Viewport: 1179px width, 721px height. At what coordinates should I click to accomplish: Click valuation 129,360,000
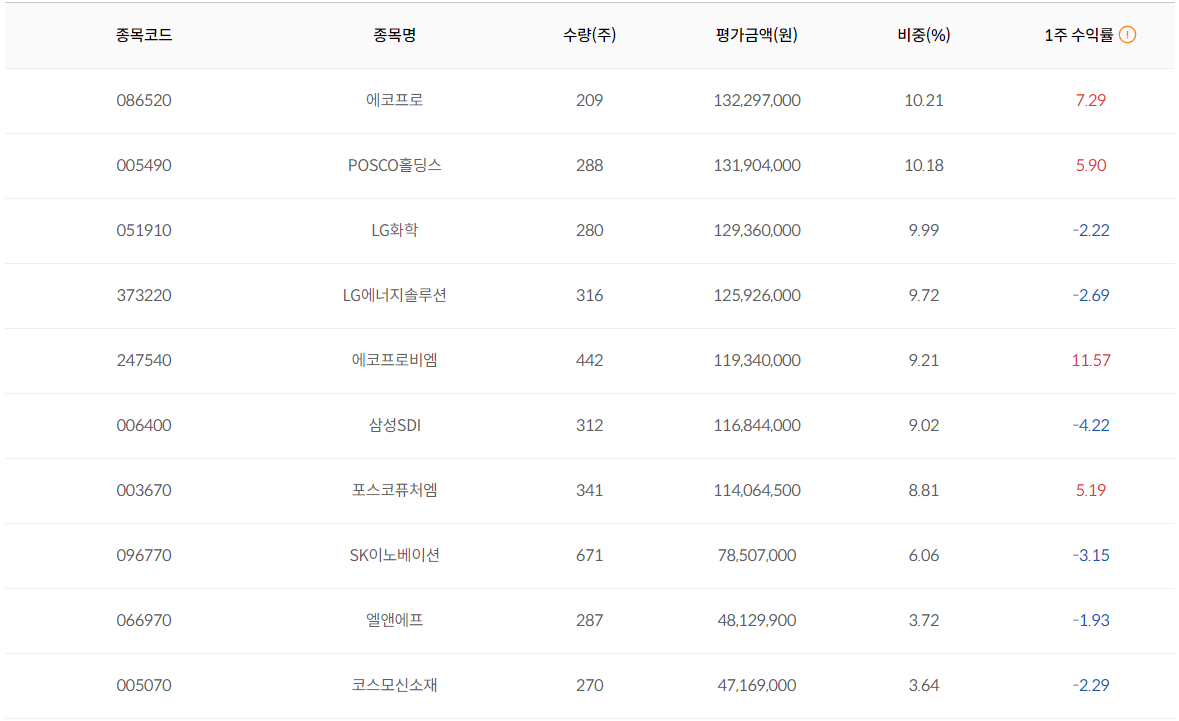(756, 230)
